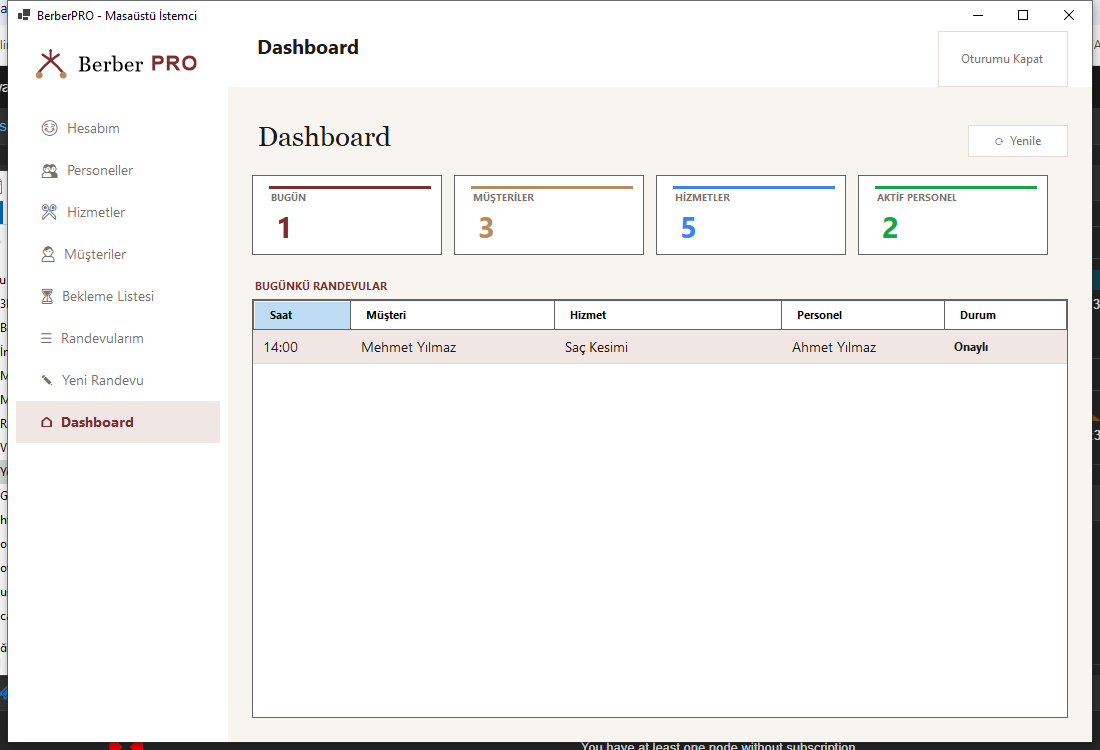The height and width of the screenshot is (750, 1100).
Task: Click the AKTİF PERSONEL stat card
Action: 953,215
